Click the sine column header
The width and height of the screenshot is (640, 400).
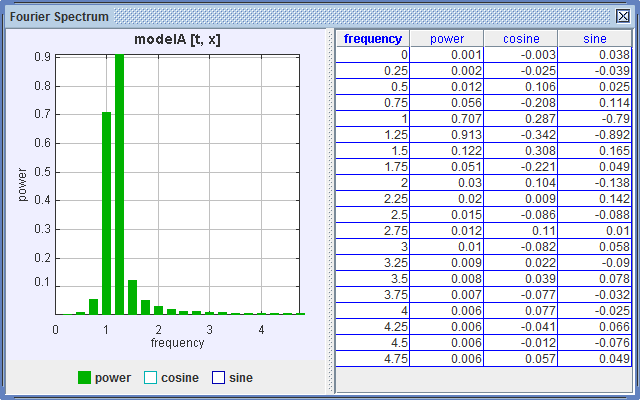coord(596,39)
